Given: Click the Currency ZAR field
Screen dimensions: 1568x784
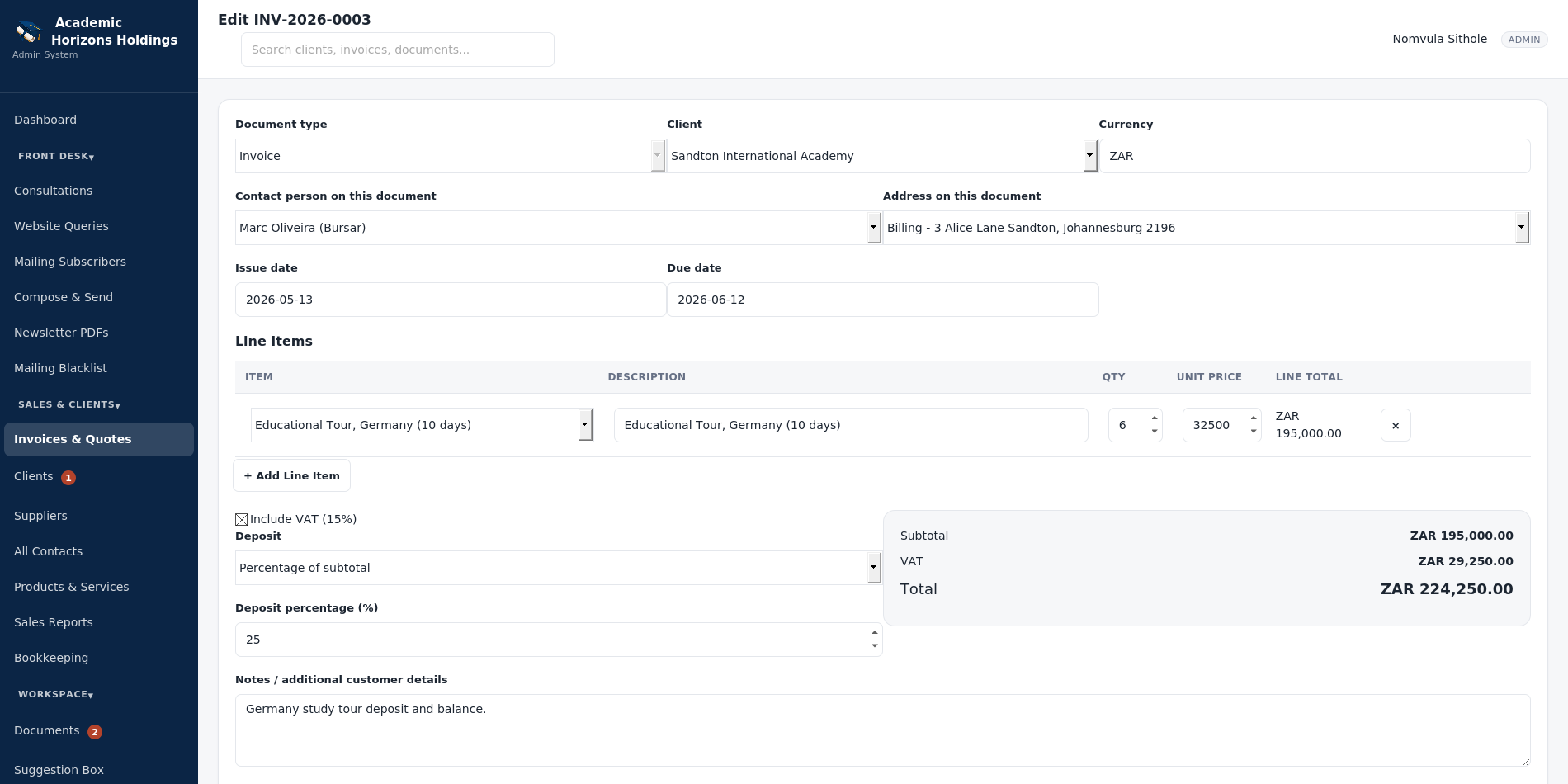Looking at the screenshot, I should (1314, 156).
